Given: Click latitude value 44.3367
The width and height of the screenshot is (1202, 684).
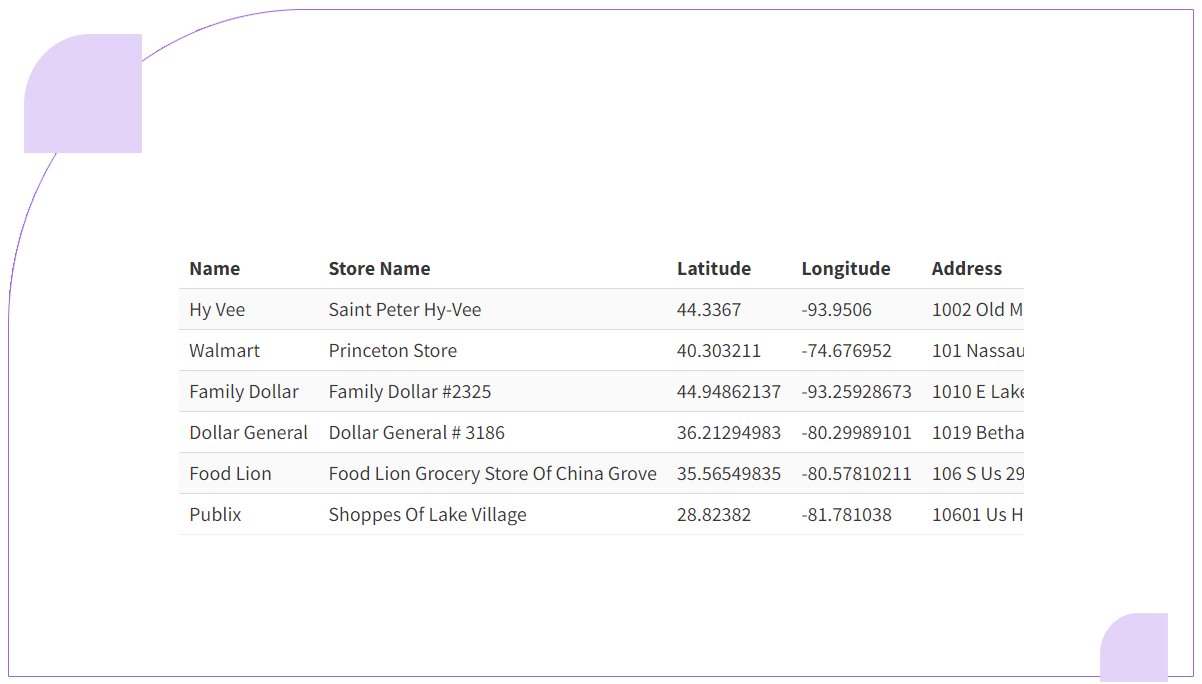Looking at the screenshot, I should (708, 310).
